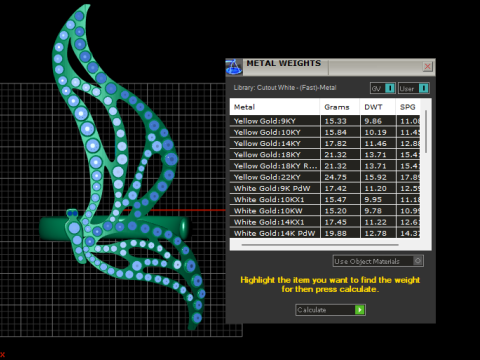Viewport: 480px width, 360px height.
Task: Click the 24.75 grams value
Action: tap(336, 177)
